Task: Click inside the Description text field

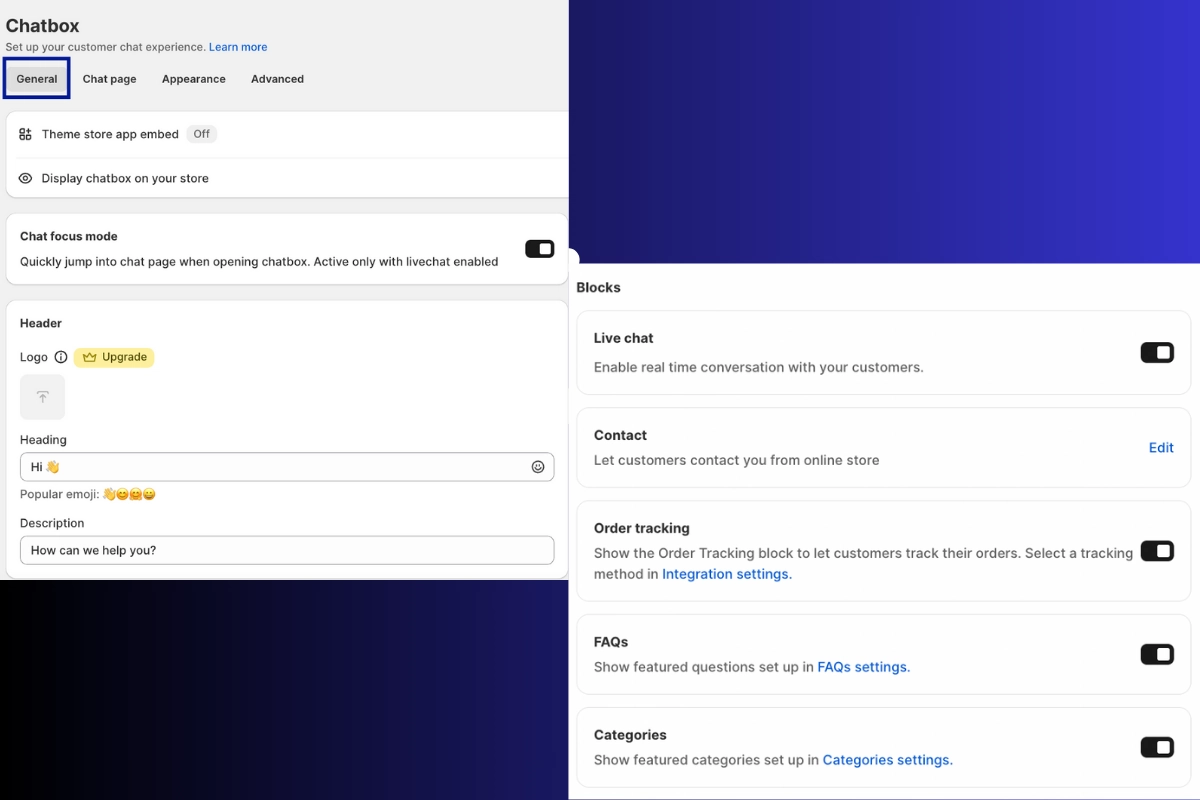Action: [x=287, y=550]
